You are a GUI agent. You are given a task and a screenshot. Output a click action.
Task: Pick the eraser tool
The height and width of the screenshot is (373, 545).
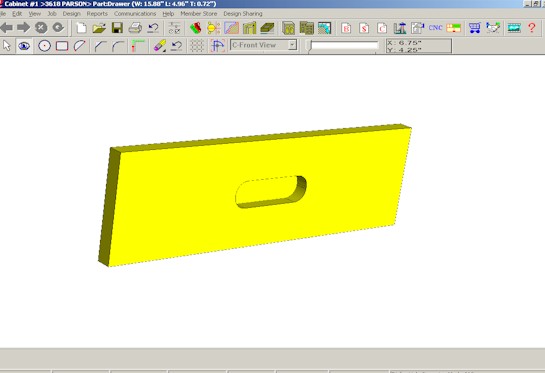click(159, 46)
